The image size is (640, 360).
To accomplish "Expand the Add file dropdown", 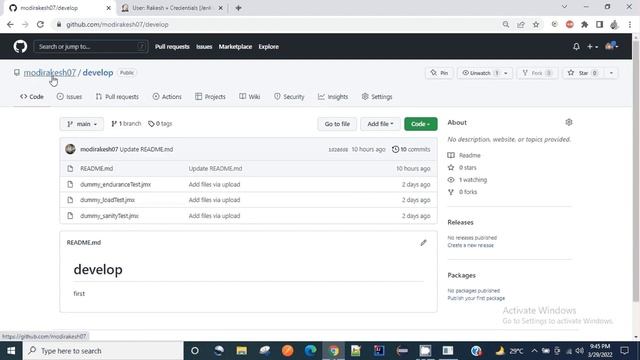I will [x=380, y=124].
